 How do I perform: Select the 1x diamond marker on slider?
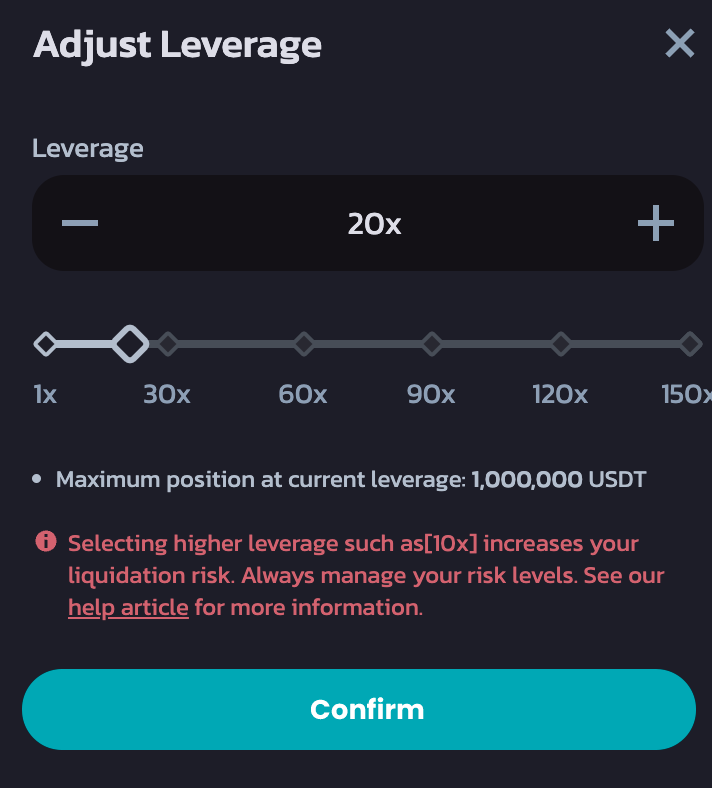[45, 344]
